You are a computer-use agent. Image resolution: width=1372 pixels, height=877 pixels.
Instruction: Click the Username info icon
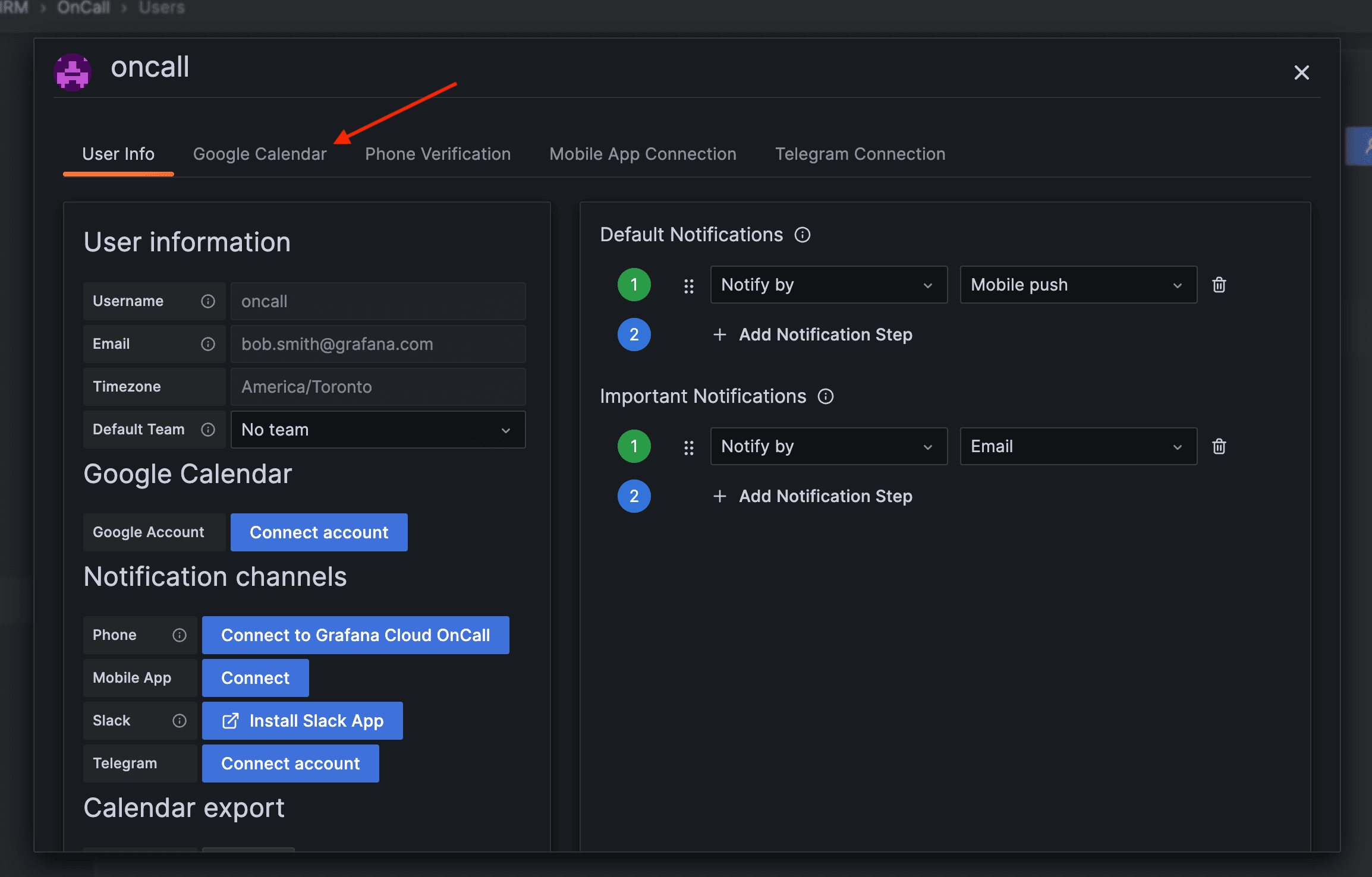pos(207,301)
